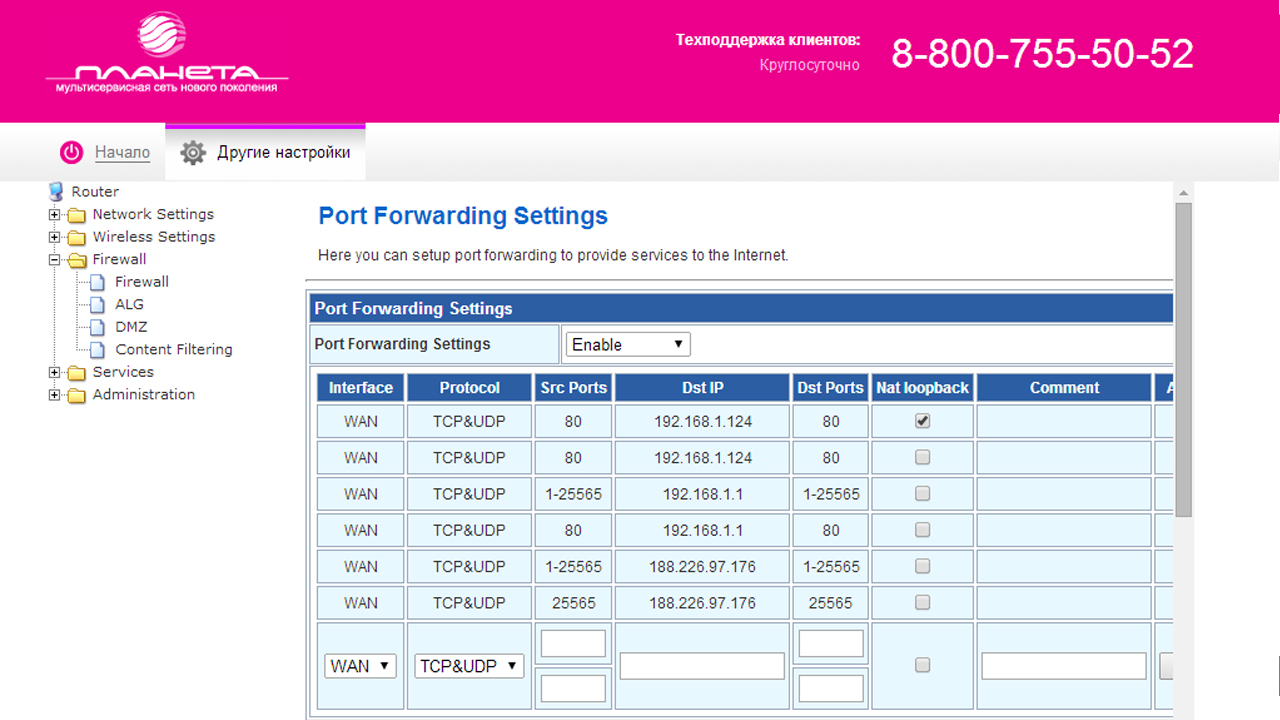Uncheck Nat loopback for first 192.168.1.124 row
The width and height of the screenshot is (1280, 720).
pos(922,421)
